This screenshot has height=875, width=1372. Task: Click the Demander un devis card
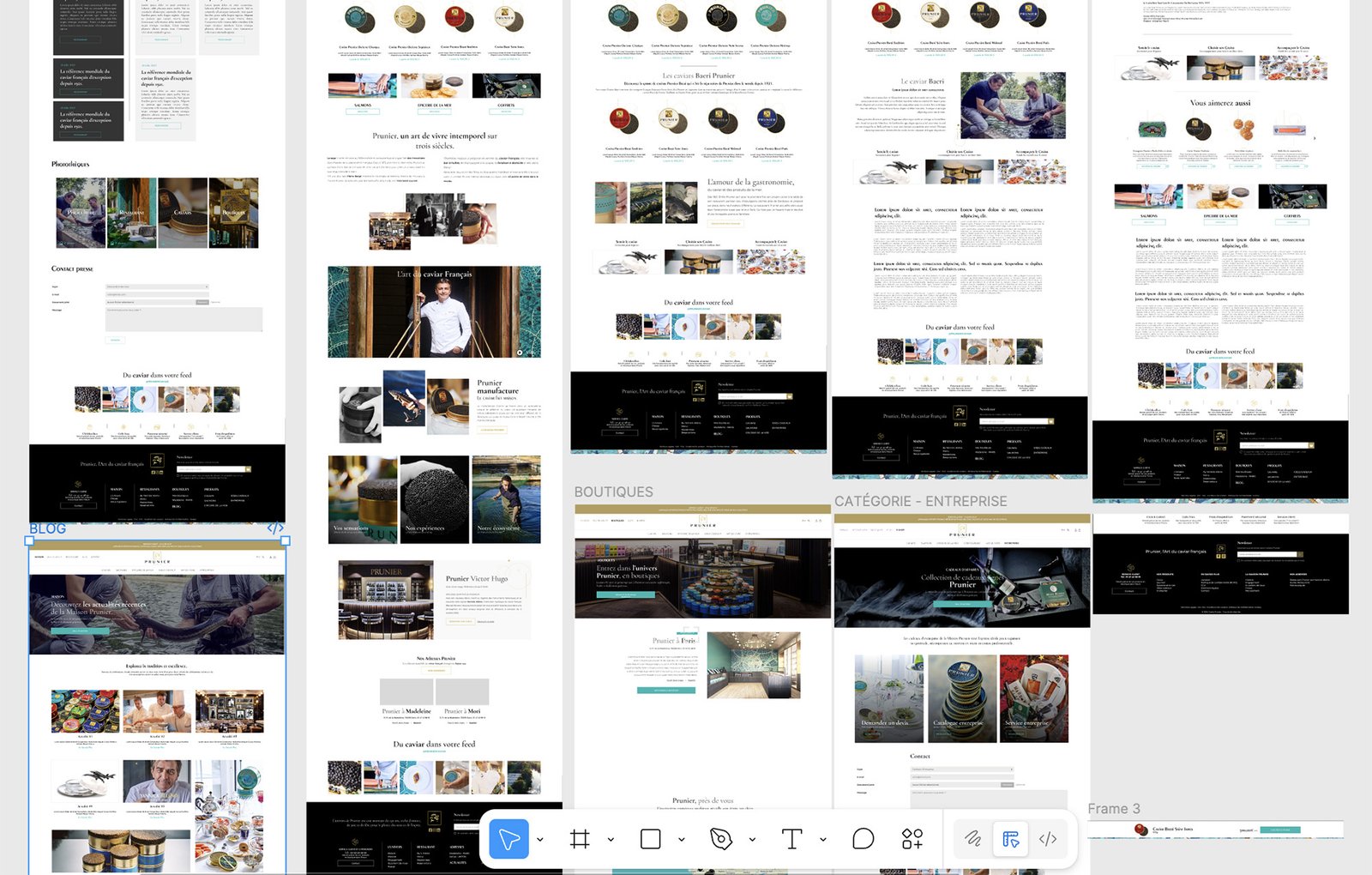(x=889, y=698)
